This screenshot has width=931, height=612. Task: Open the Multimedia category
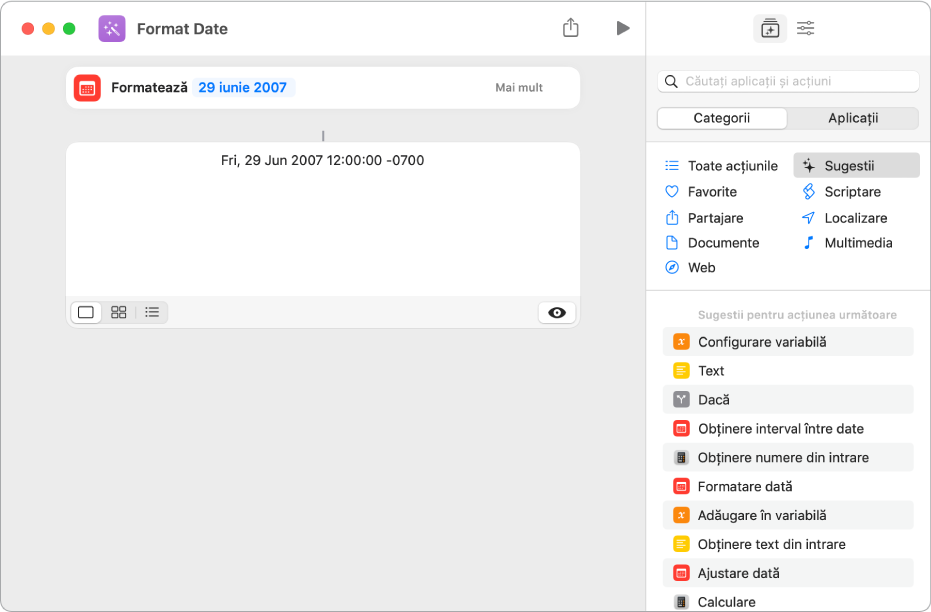coord(857,243)
